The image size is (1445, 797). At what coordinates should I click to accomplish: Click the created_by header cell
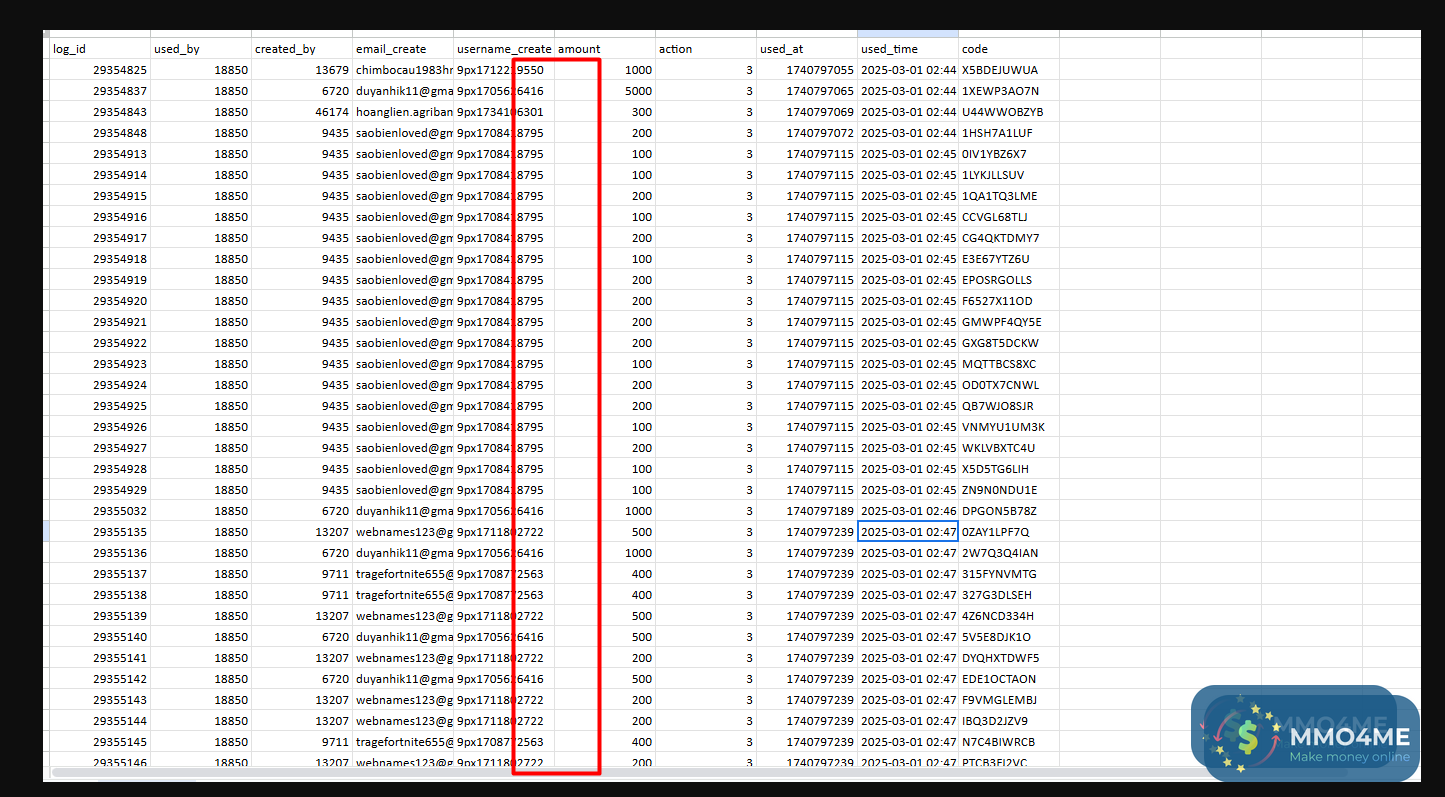(x=302, y=49)
